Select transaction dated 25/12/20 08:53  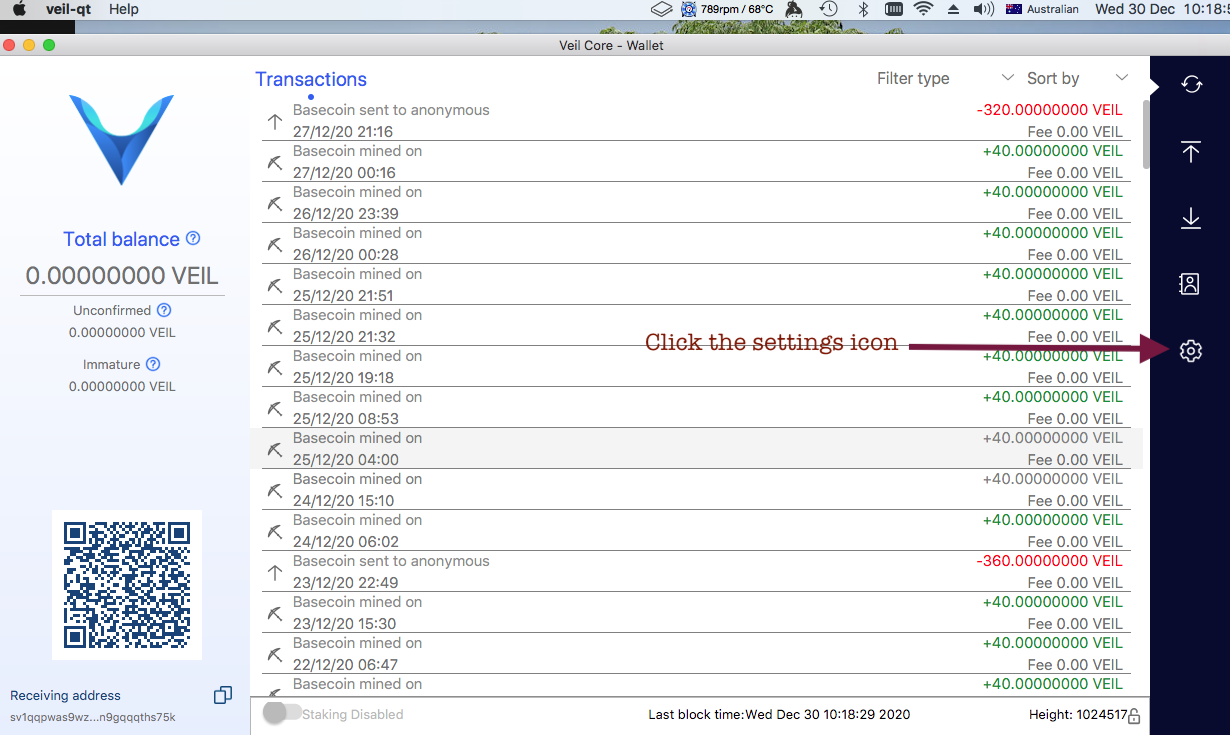click(x=697, y=407)
